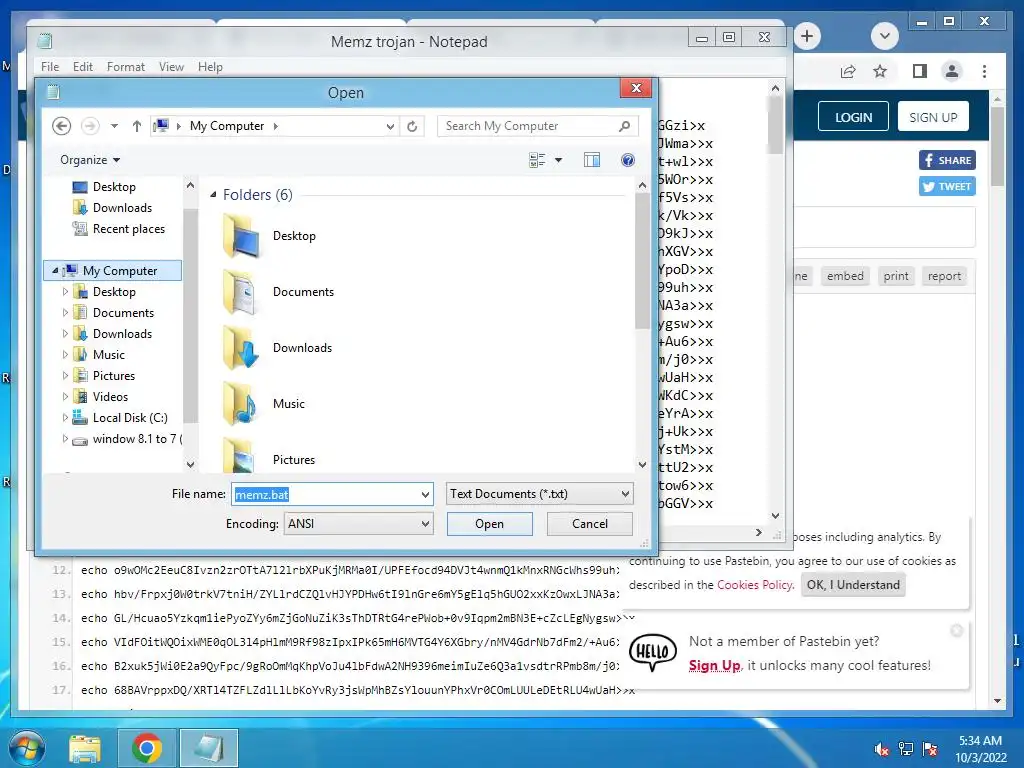Open the Notepad Edit menu

(83, 67)
